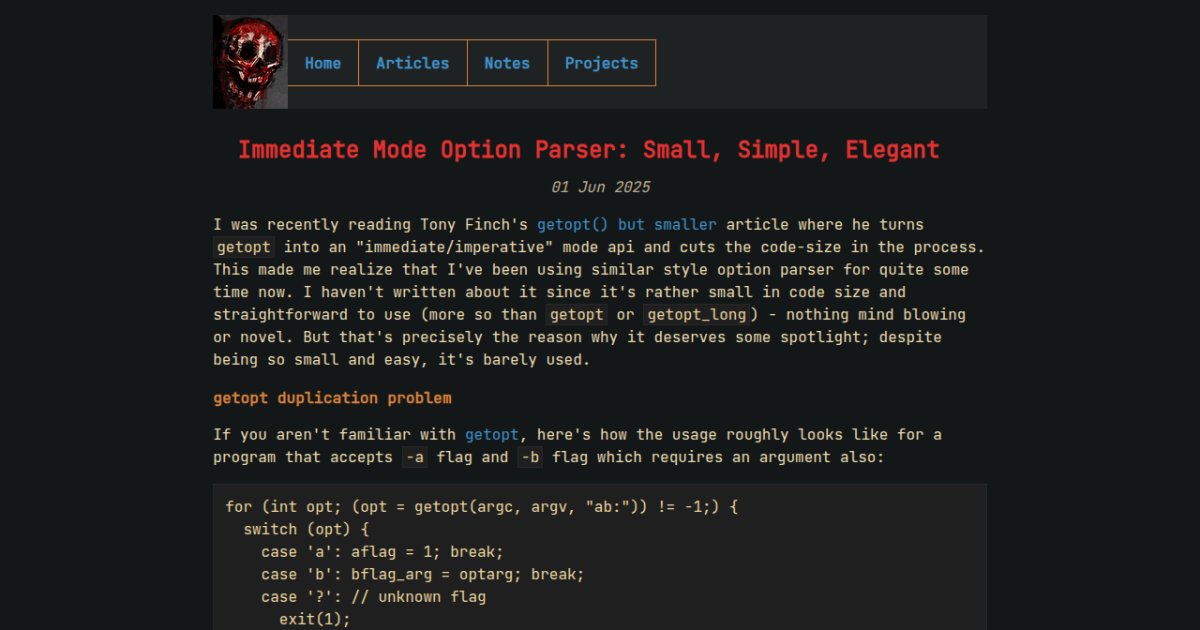Click the red skull site logo

pyautogui.click(x=250, y=62)
